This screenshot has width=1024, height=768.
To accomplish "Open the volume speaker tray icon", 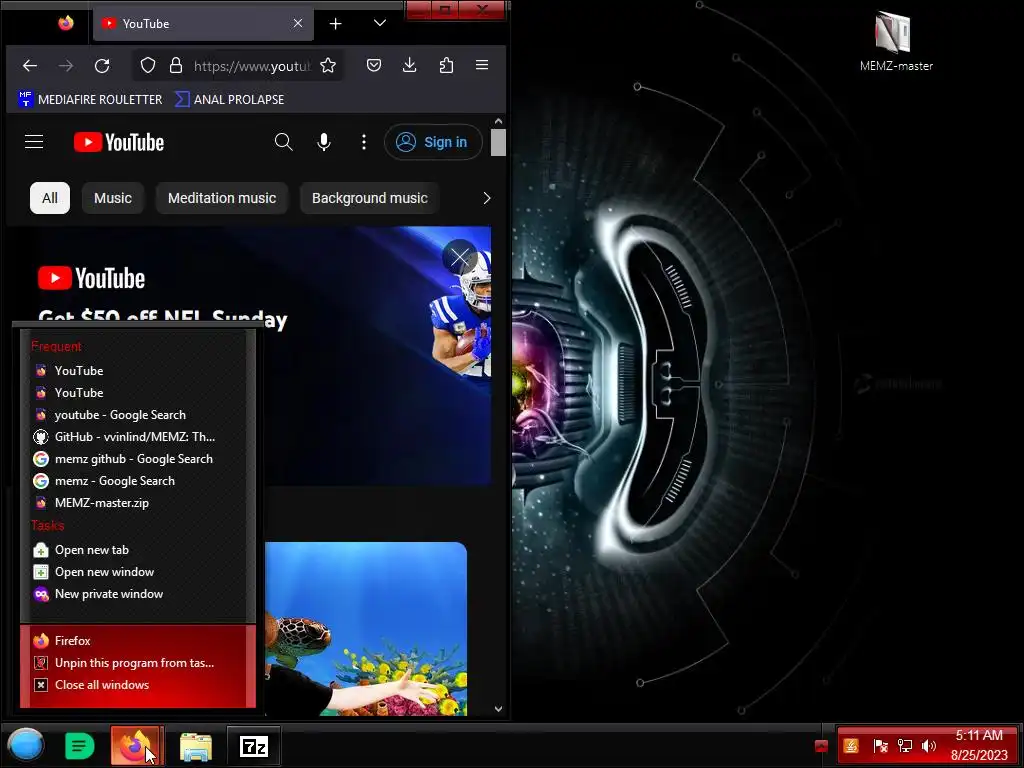I will 929,746.
